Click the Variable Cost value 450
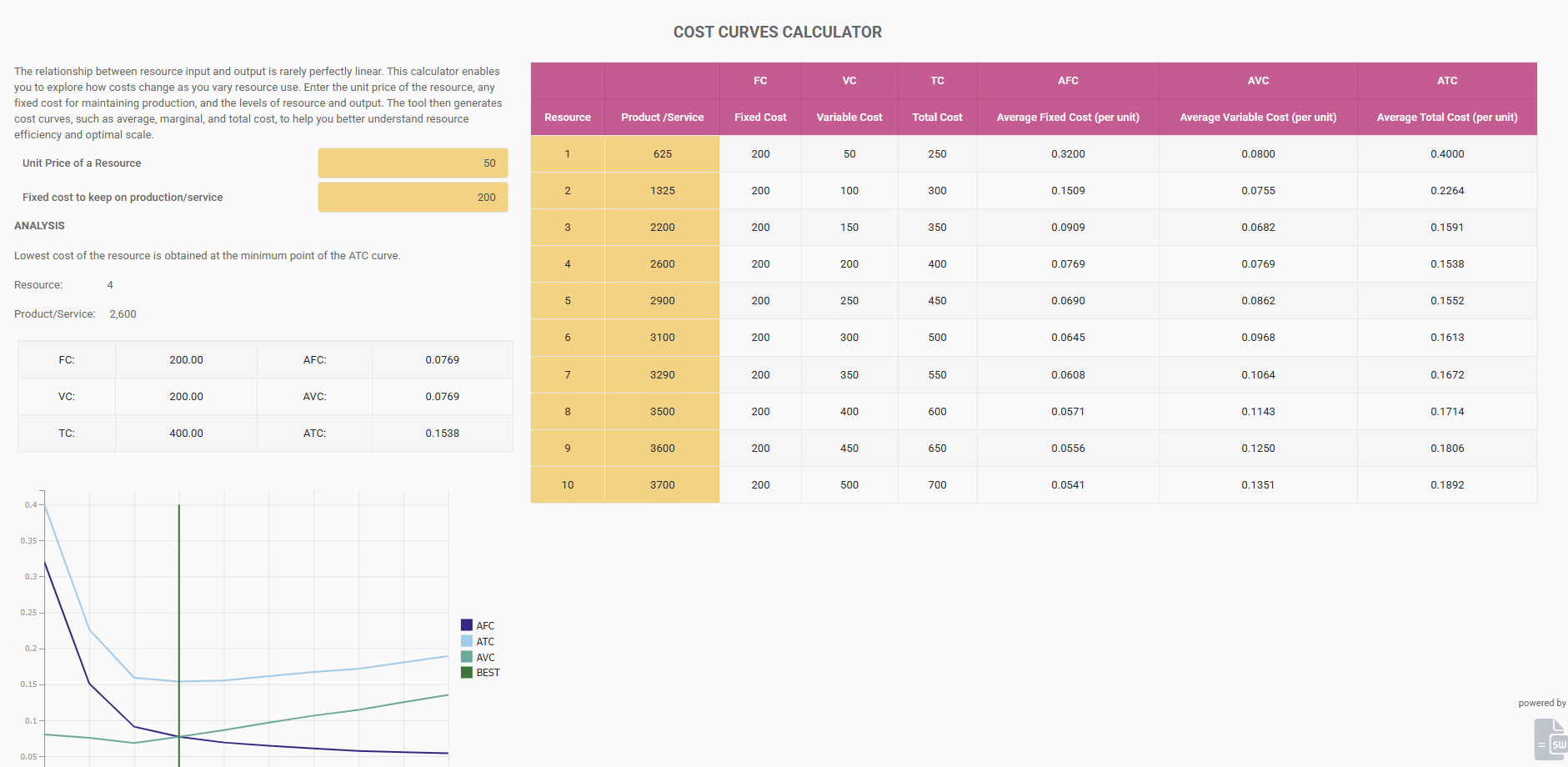The width and height of the screenshot is (1568, 767). pos(849,449)
